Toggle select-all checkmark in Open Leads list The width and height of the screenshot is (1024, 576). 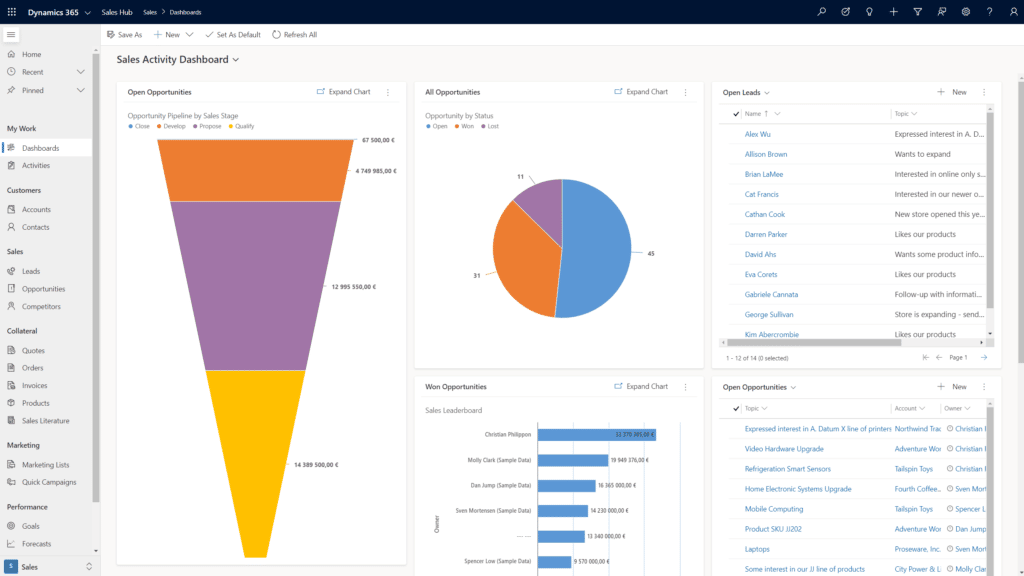pyautogui.click(x=736, y=114)
